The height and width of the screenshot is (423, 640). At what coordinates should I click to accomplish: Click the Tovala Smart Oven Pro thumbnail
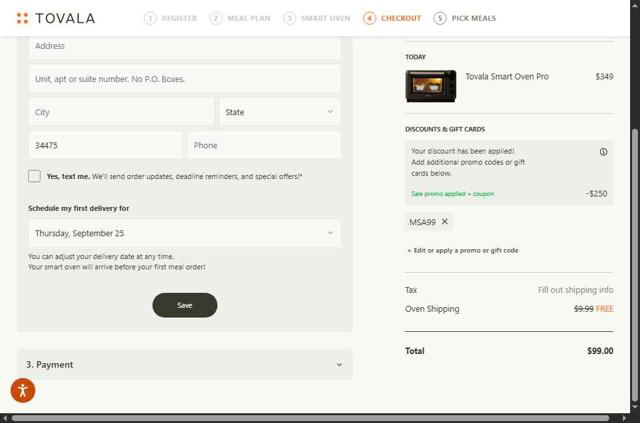point(431,86)
